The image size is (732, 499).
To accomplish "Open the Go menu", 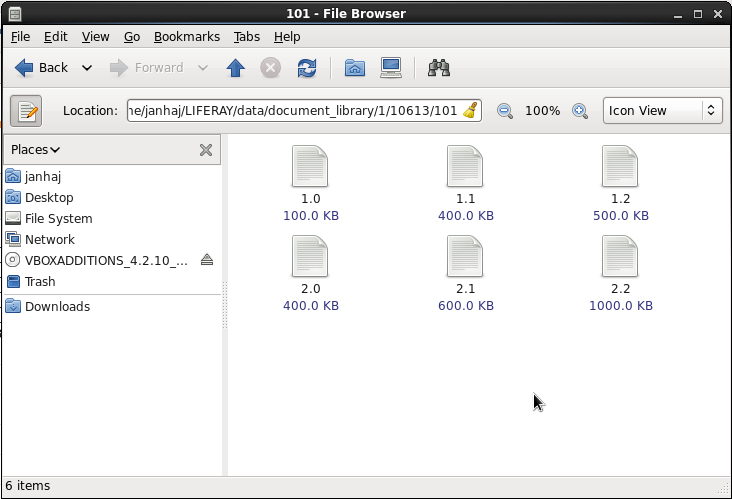I will point(132,37).
